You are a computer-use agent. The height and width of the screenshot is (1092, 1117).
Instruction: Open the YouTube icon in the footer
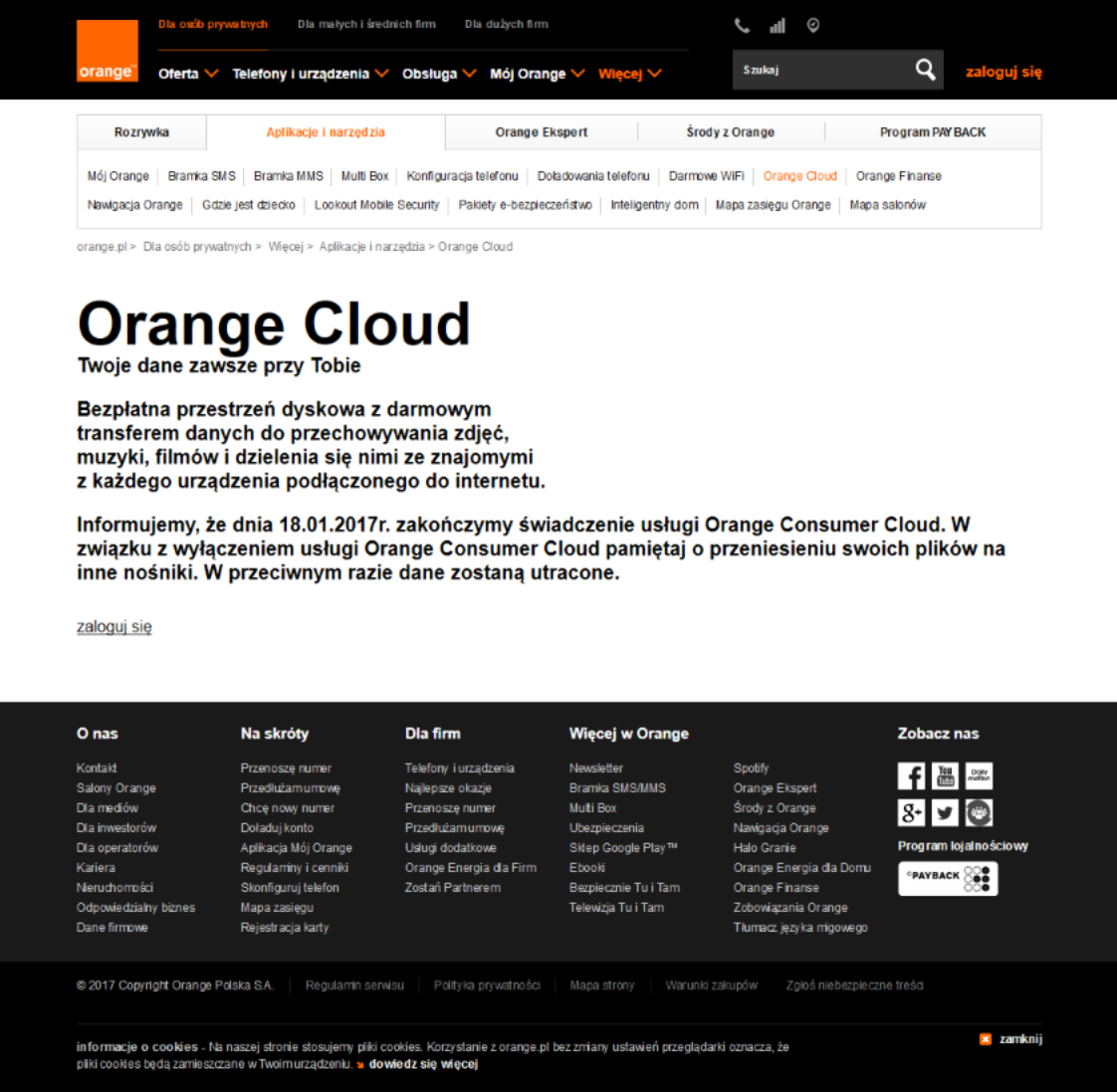tap(945, 776)
